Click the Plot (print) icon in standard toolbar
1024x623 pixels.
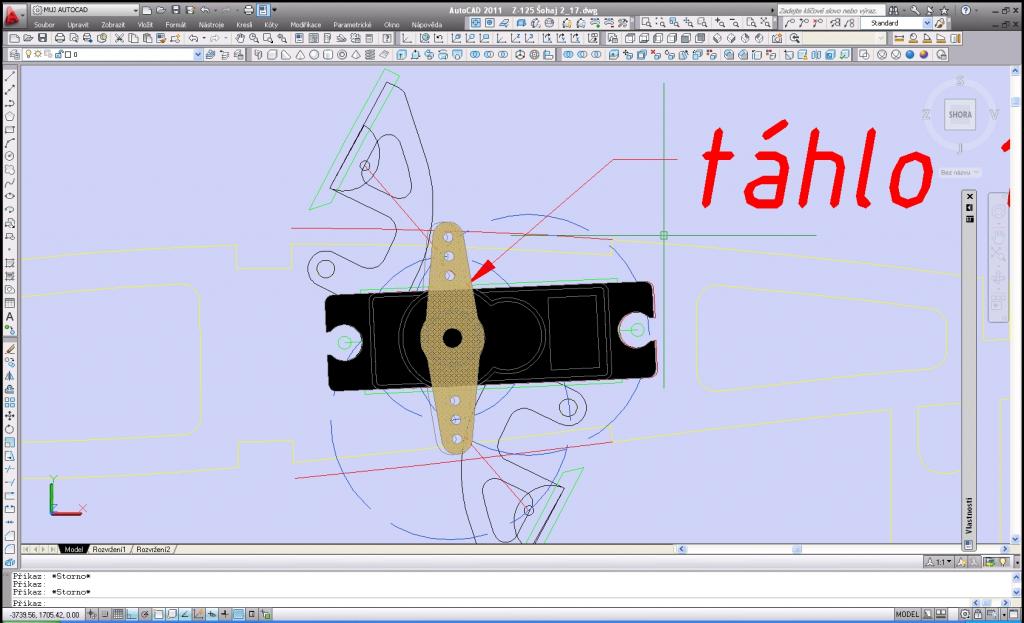tap(59, 38)
